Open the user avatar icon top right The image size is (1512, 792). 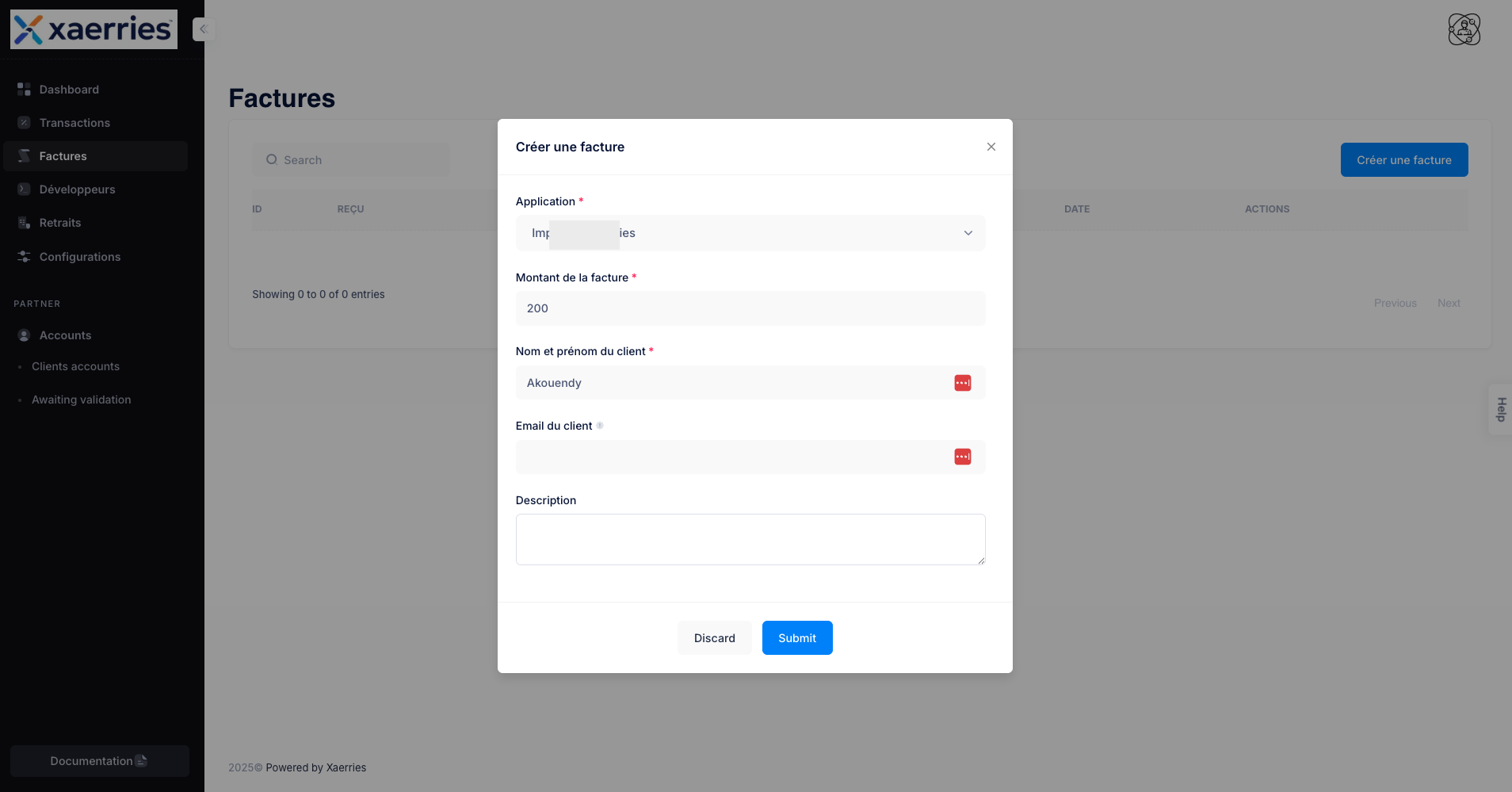tap(1464, 29)
